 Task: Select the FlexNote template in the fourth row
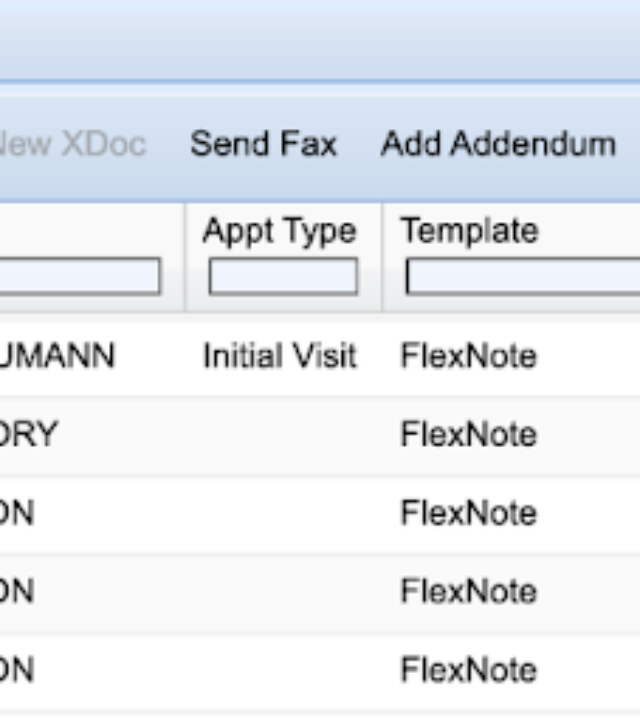(468, 591)
